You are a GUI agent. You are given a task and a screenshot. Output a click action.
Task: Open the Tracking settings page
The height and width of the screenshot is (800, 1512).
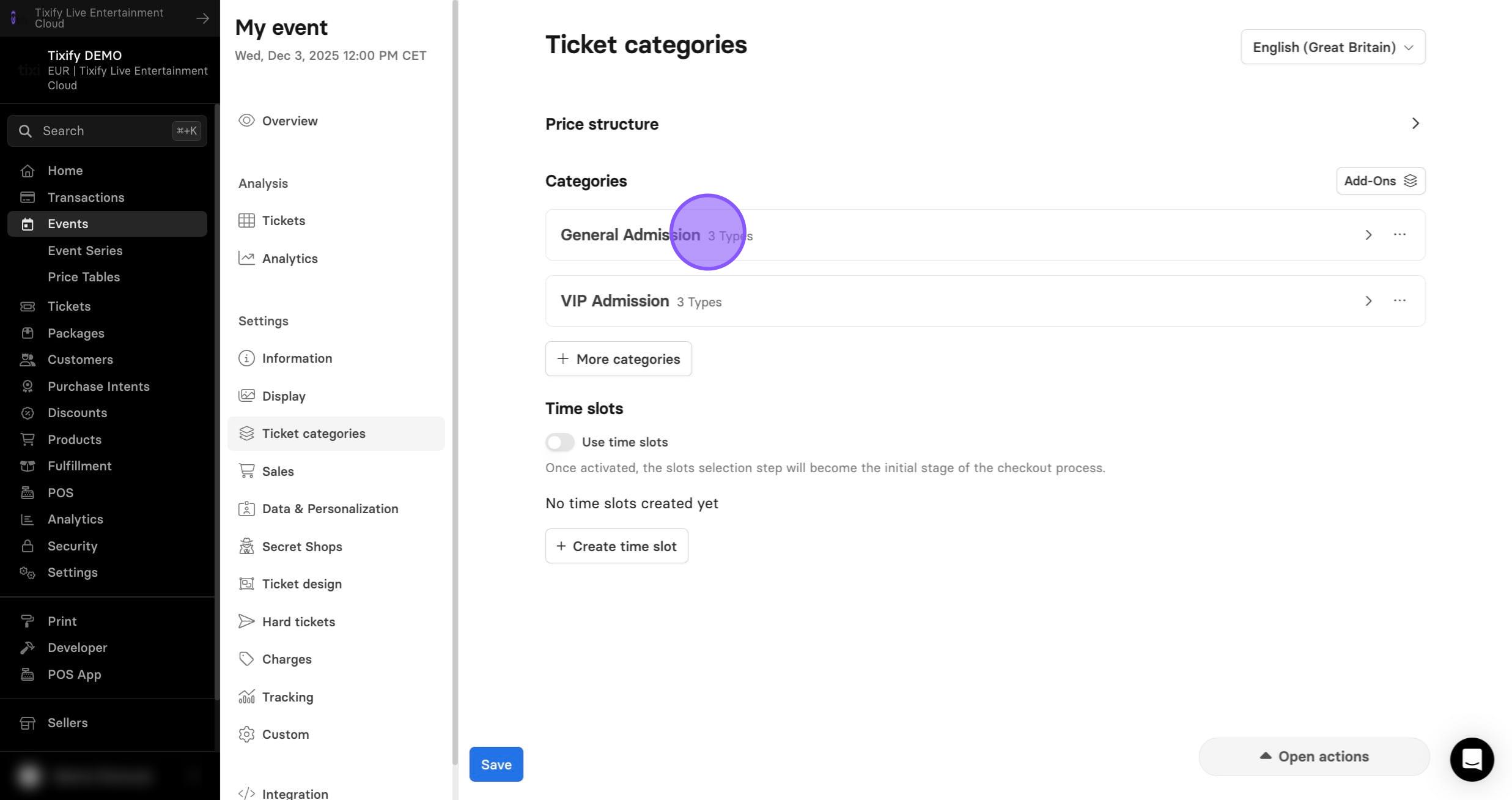click(x=336, y=697)
